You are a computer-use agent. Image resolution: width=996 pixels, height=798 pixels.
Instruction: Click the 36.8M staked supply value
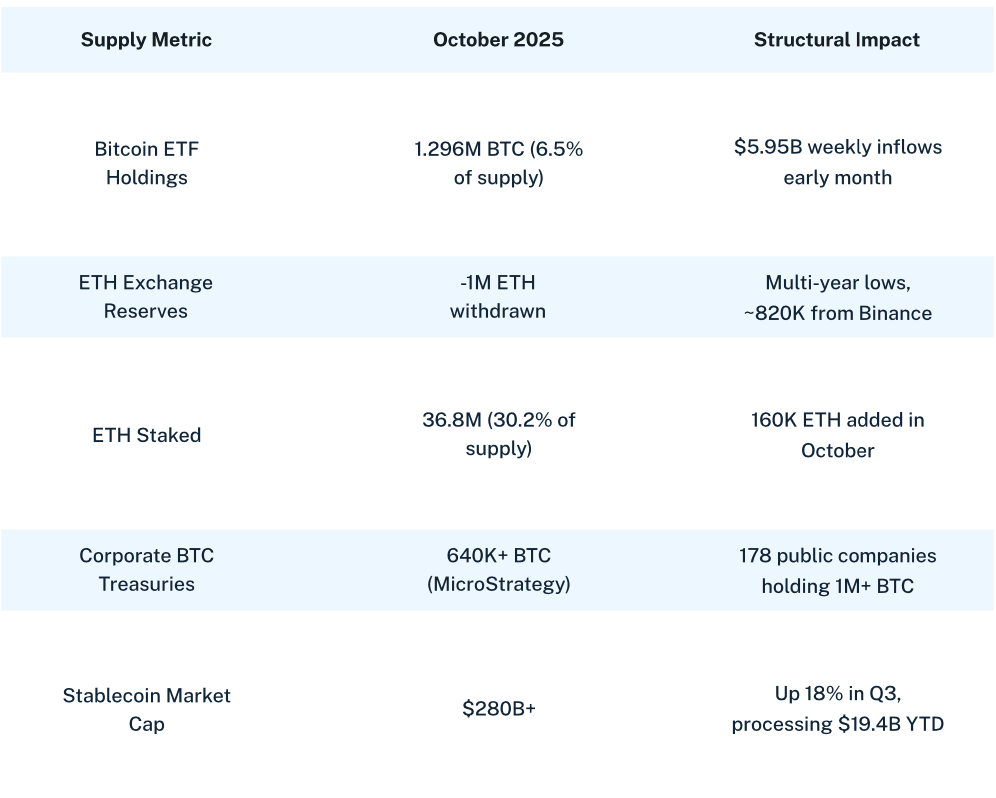[498, 434]
